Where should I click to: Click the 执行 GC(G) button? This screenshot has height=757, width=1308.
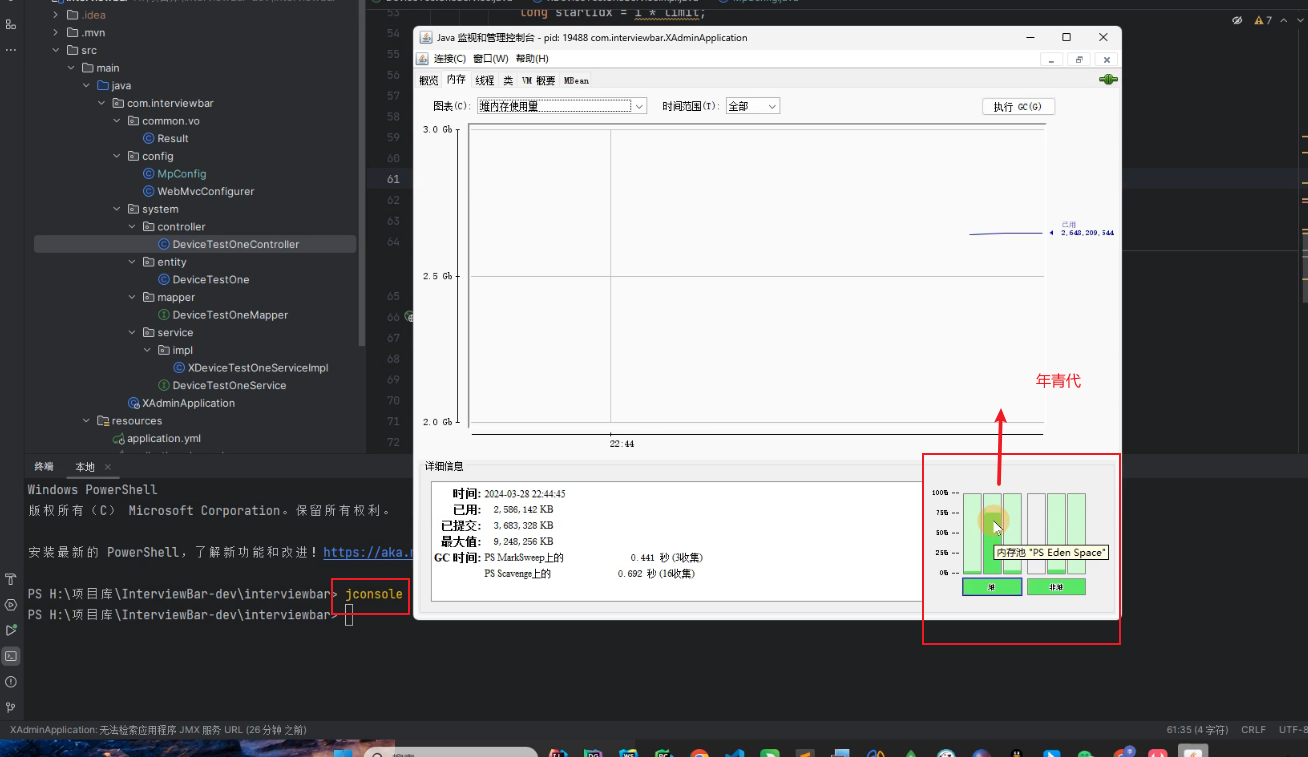coord(1018,107)
